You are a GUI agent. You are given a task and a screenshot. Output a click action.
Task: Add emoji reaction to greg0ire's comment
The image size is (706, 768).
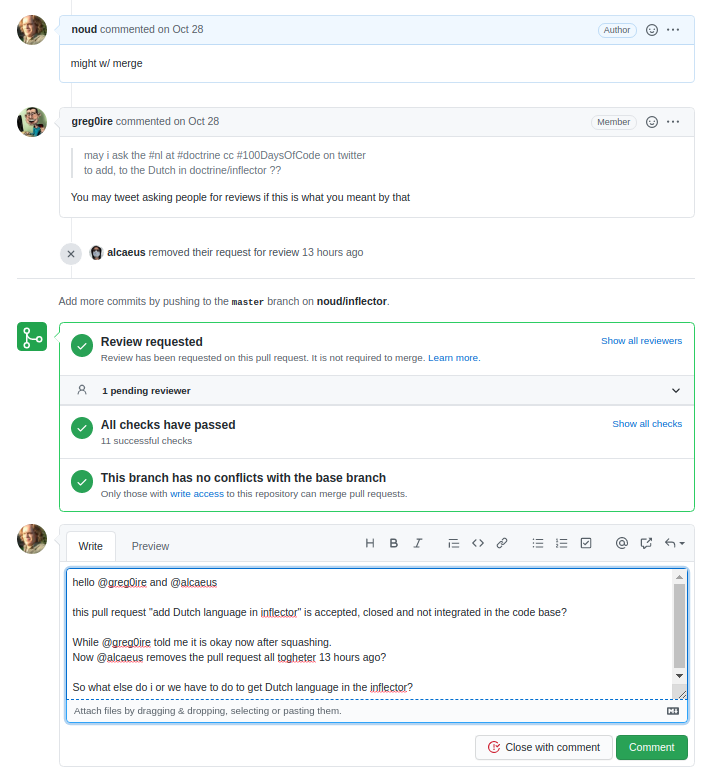tap(652, 122)
